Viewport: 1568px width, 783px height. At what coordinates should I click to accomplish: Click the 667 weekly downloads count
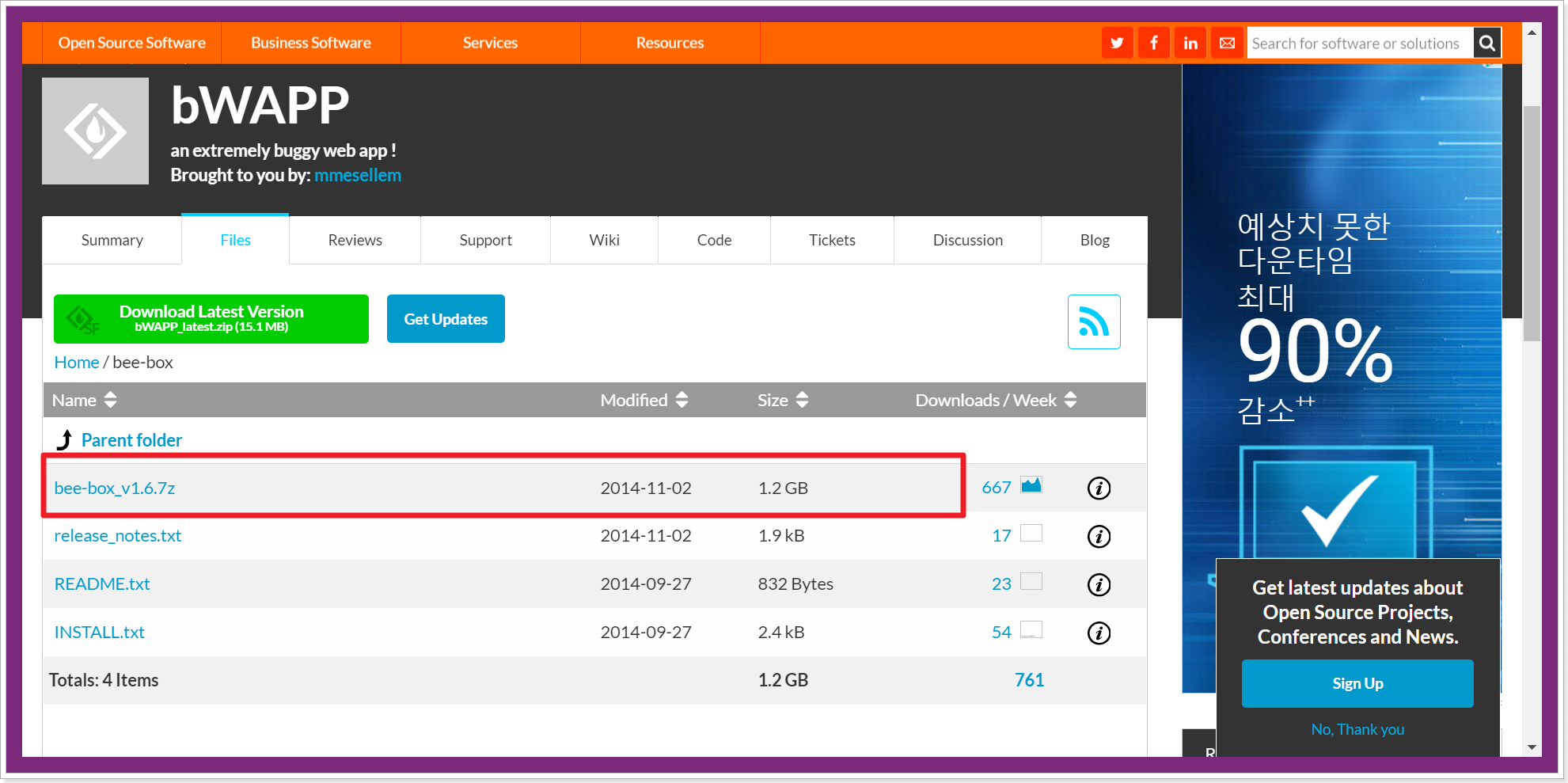click(x=997, y=488)
